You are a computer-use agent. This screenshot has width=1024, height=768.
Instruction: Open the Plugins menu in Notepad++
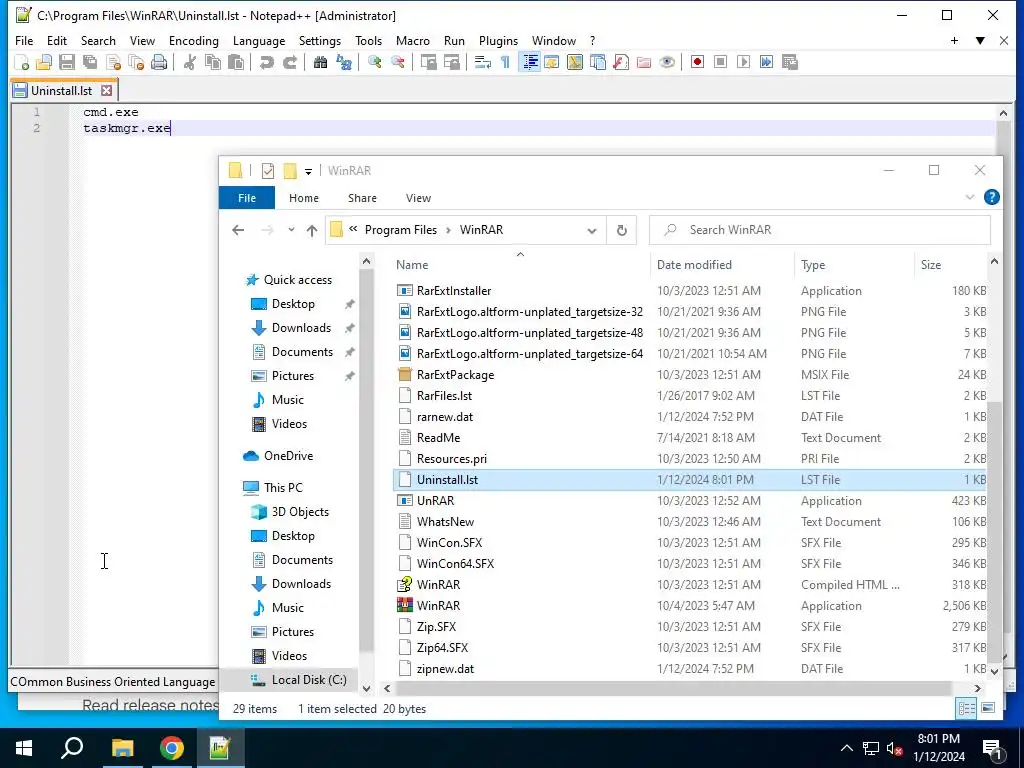click(x=498, y=40)
